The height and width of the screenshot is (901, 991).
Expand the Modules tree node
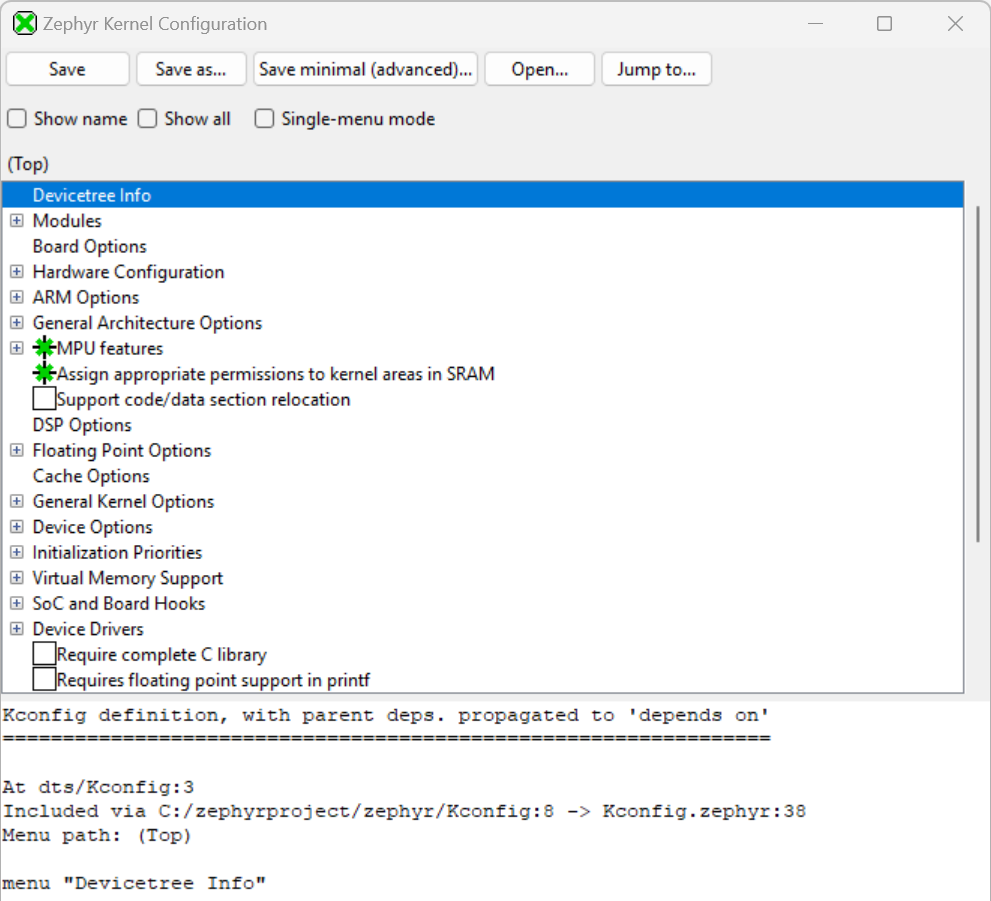click(x=17, y=221)
